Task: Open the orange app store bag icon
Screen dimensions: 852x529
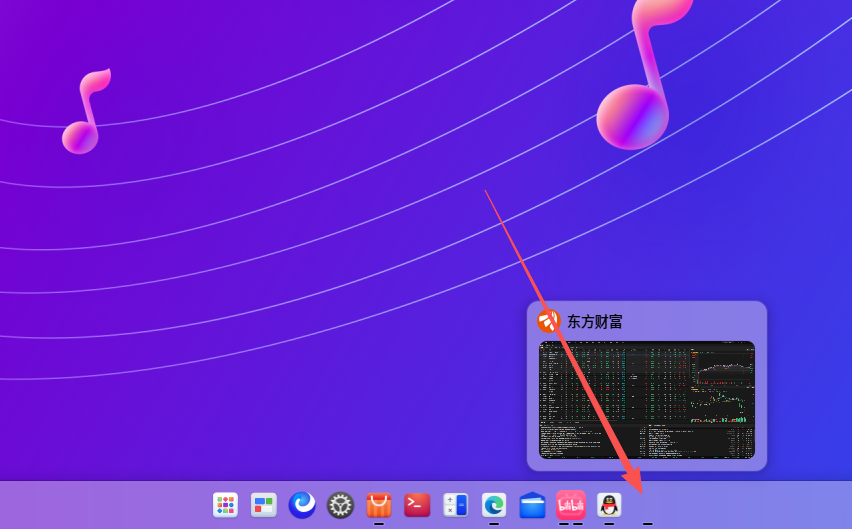Action: (x=379, y=505)
